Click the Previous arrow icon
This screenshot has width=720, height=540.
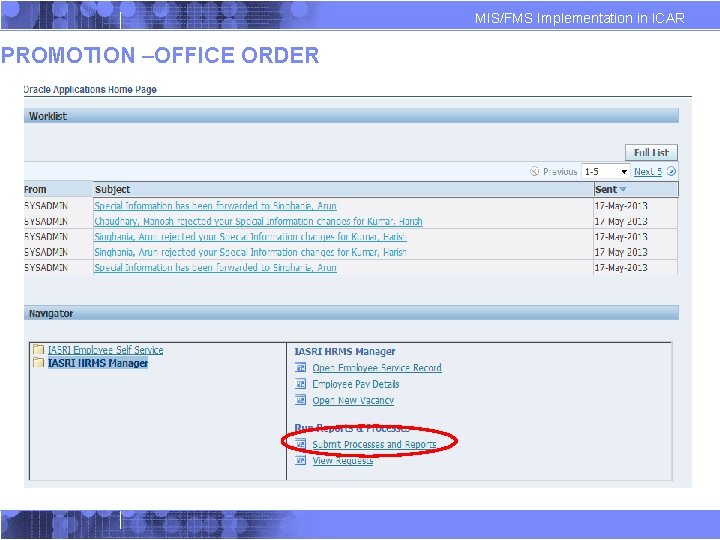pyautogui.click(x=534, y=171)
